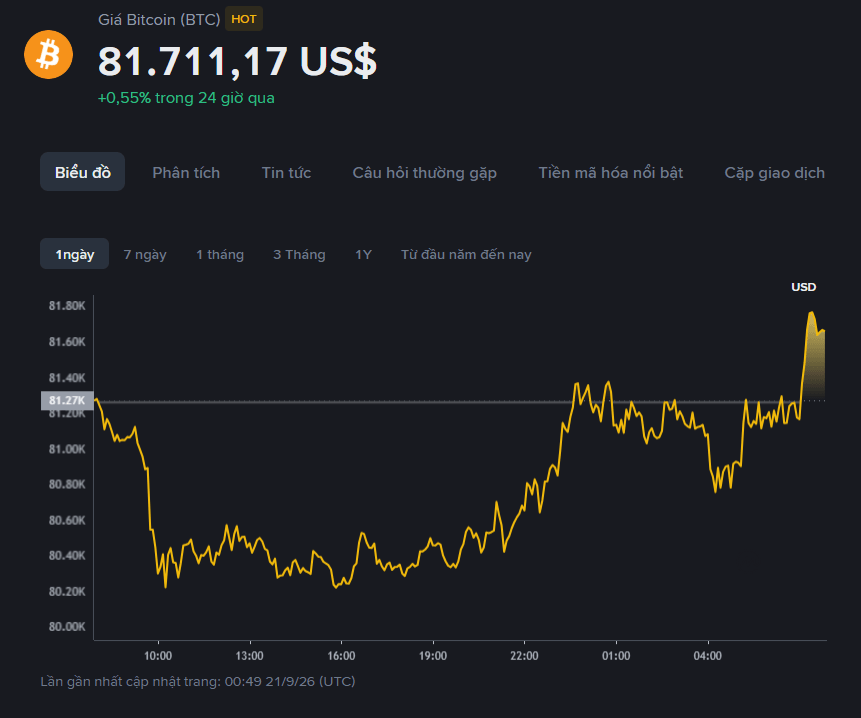Click the 81.80K y-axis label

tap(67, 306)
